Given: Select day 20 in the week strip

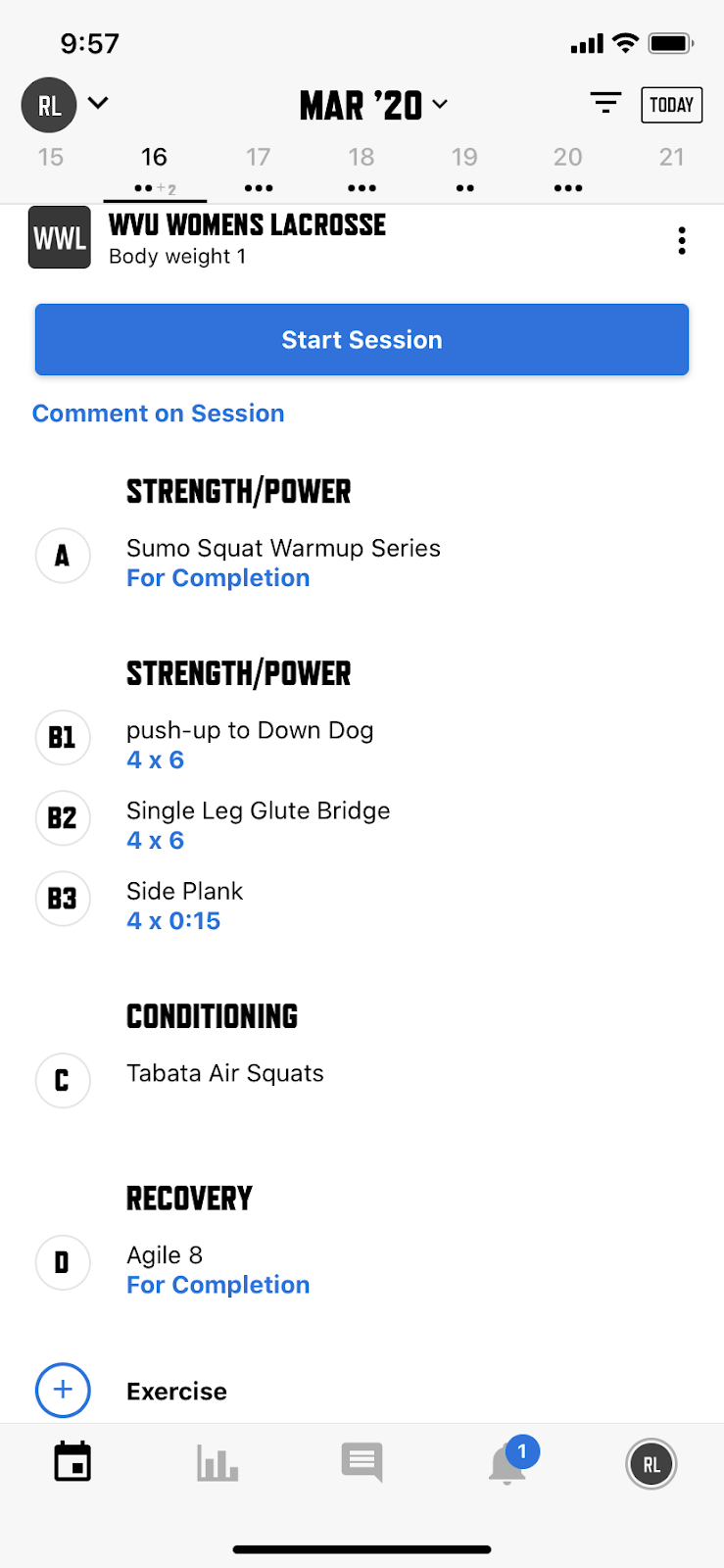Looking at the screenshot, I should (x=568, y=167).
